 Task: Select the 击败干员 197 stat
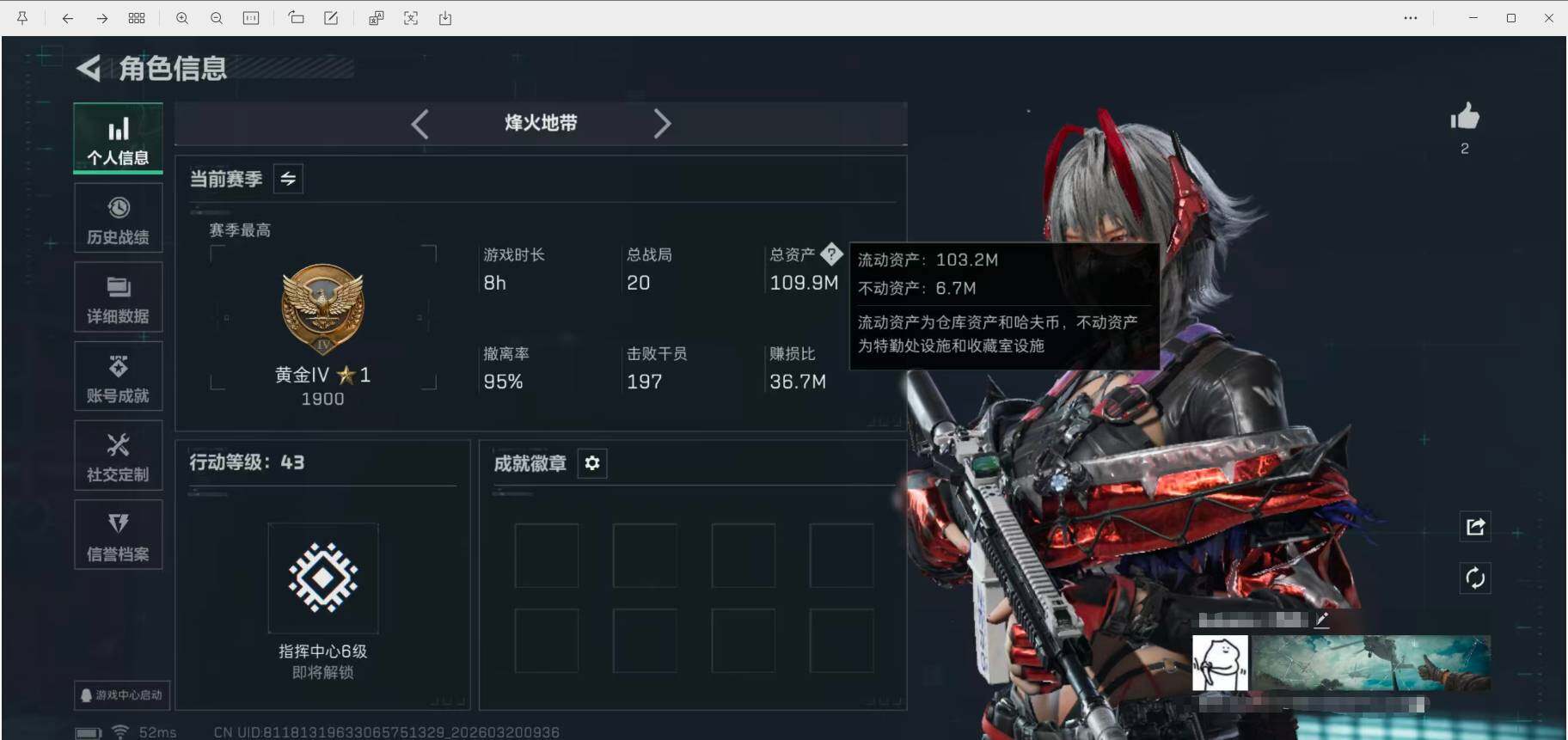pos(657,368)
